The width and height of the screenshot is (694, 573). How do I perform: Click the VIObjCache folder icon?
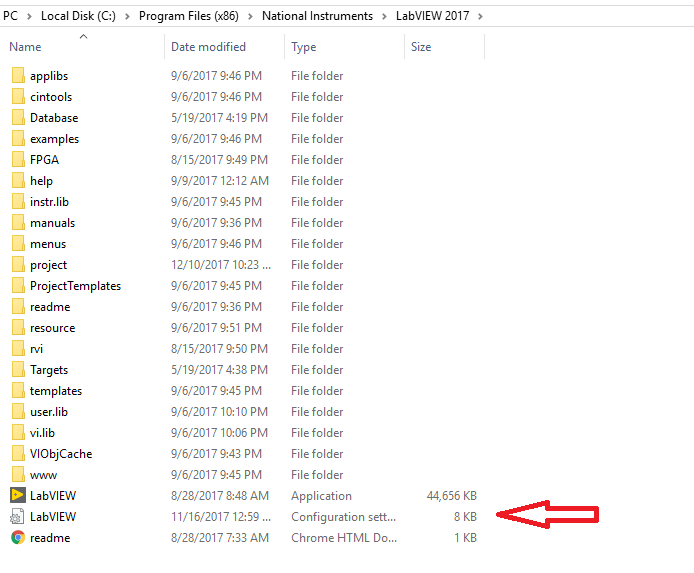18,454
